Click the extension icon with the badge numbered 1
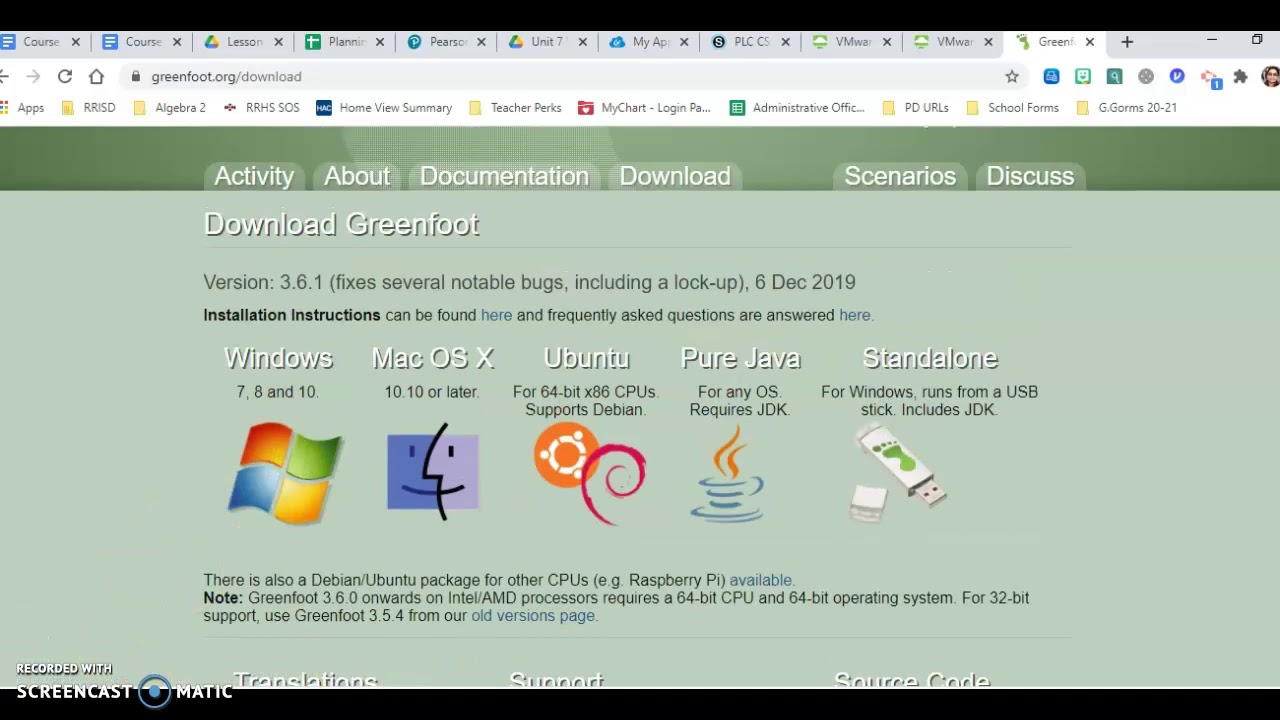Viewport: 1280px width, 720px height. tap(1210, 78)
